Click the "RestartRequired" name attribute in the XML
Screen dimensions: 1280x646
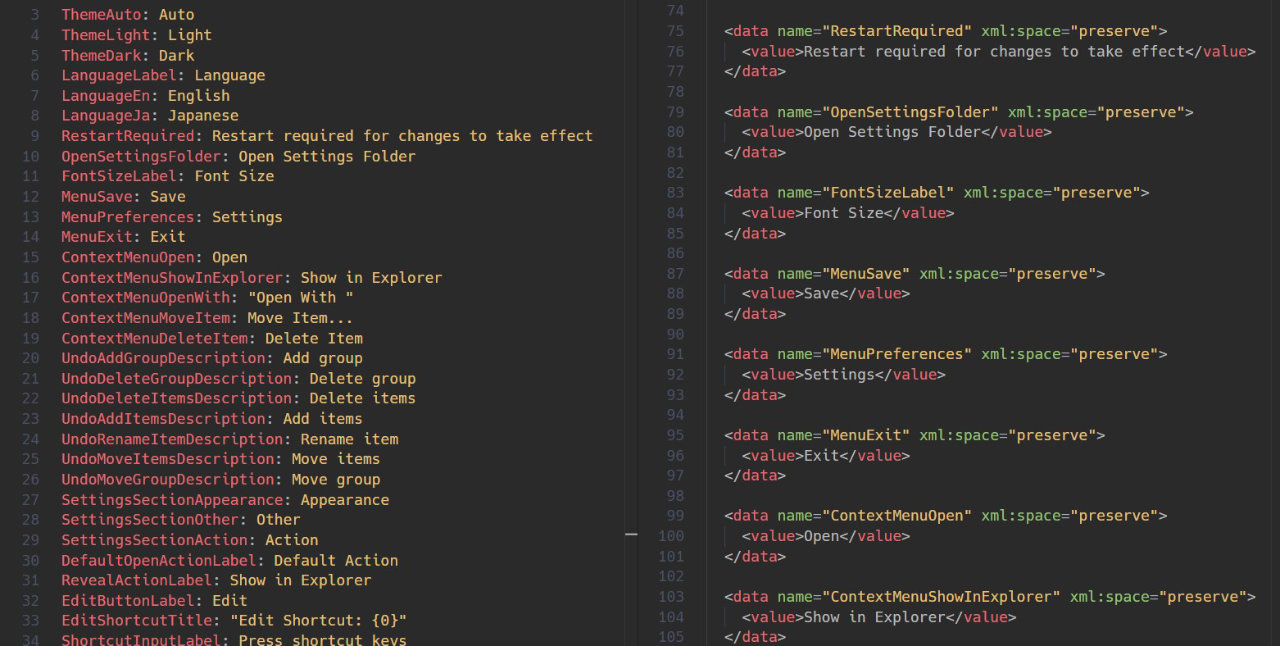(x=897, y=31)
